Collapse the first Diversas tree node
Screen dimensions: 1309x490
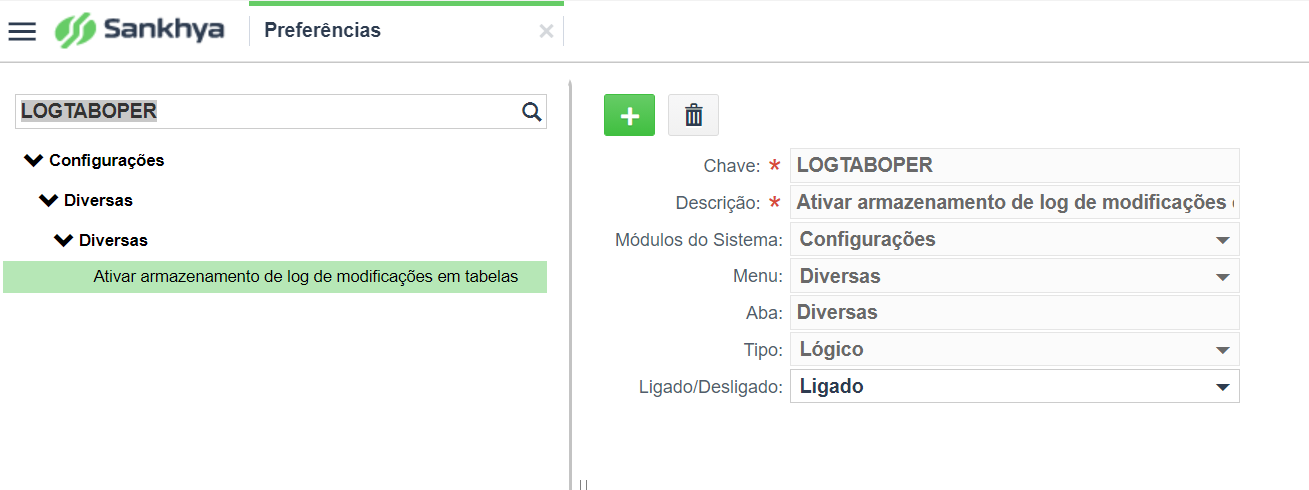point(49,200)
